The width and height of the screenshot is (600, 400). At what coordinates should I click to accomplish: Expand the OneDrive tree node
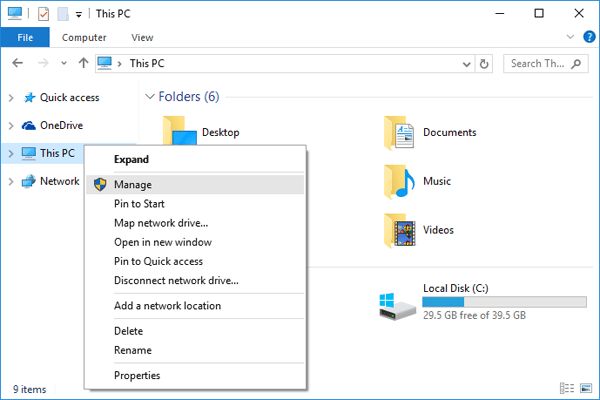point(11,126)
